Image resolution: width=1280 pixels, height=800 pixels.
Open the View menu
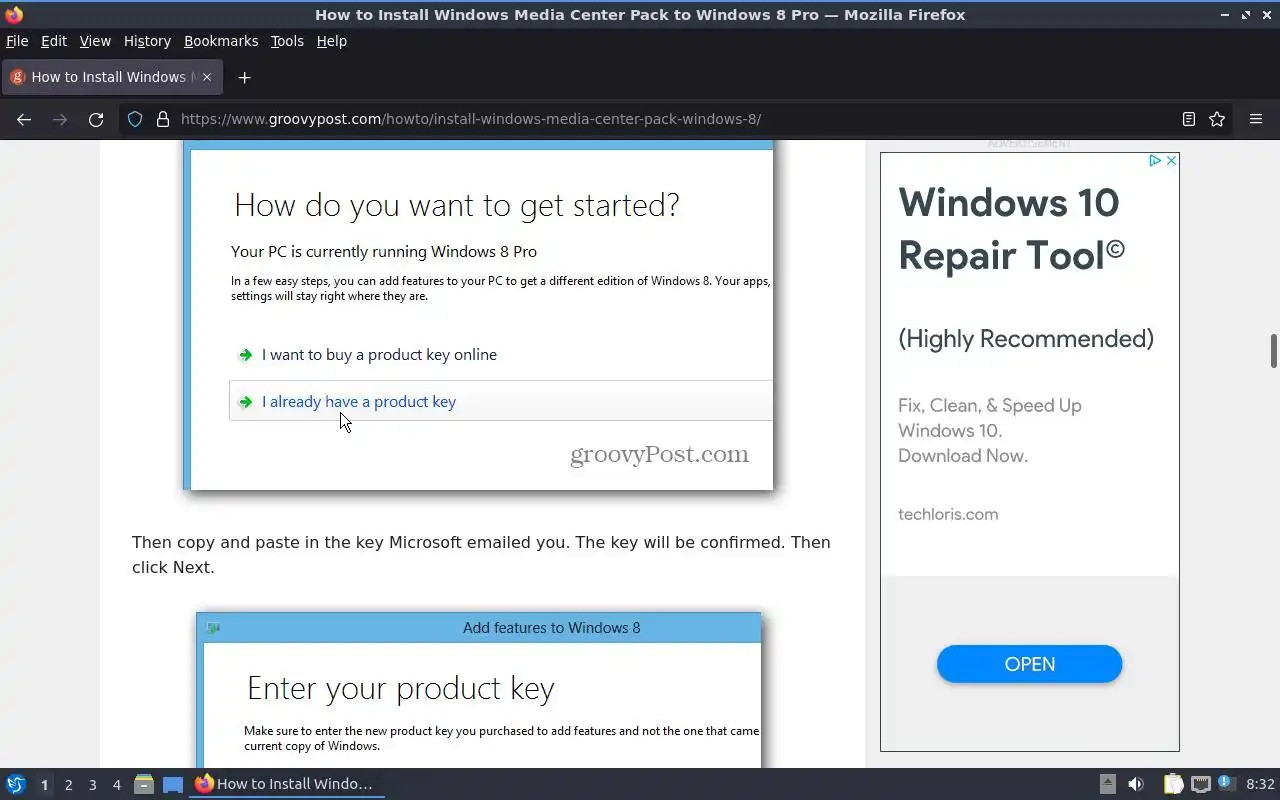(95, 41)
